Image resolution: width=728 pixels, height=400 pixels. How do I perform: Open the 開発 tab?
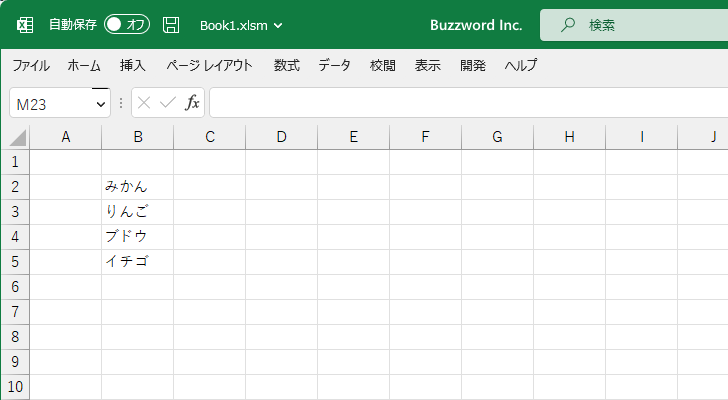tap(473, 65)
